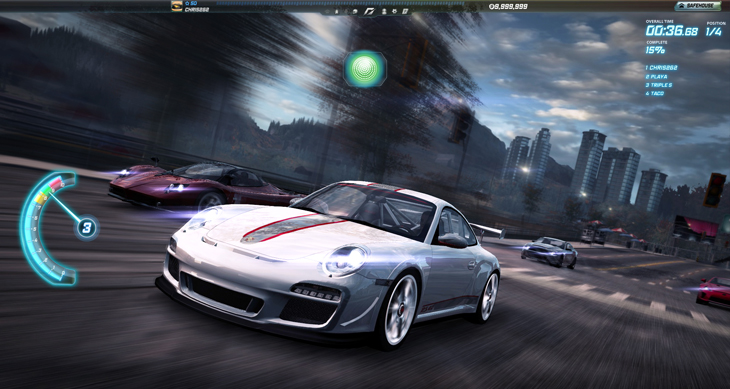Image resolution: width=730 pixels, height=389 pixels.
Task: Click the blue reputation progress bar
Action: point(340,3)
